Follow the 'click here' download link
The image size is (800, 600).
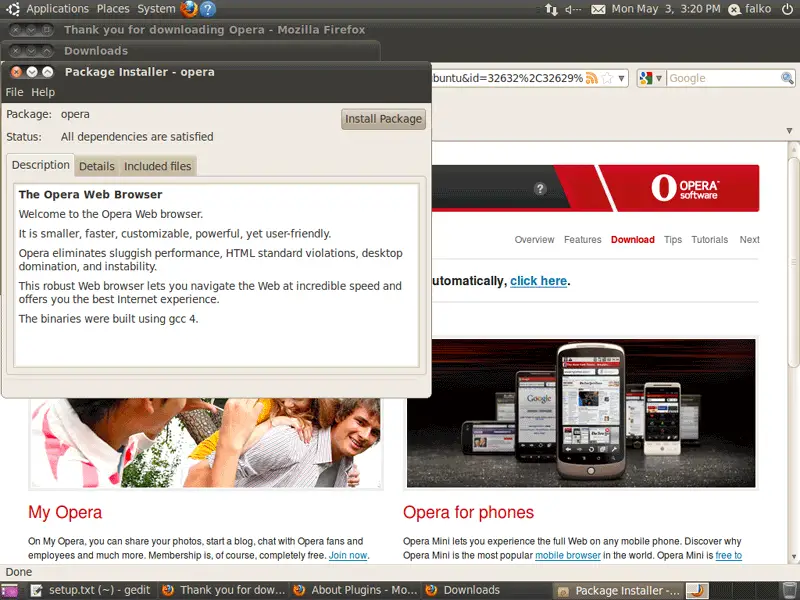click(538, 281)
